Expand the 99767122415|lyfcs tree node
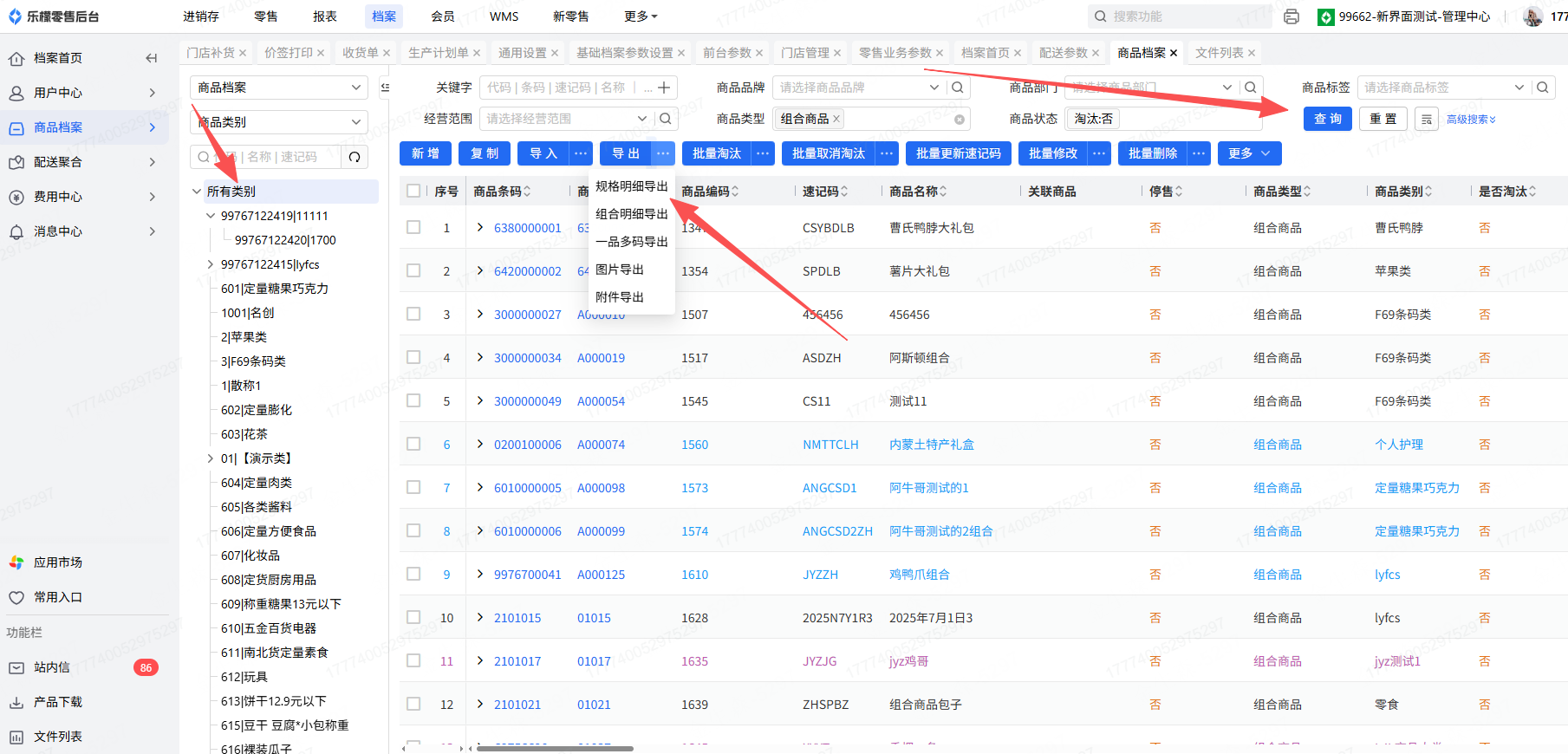The height and width of the screenshot is (754, 1568). (211, 264)
